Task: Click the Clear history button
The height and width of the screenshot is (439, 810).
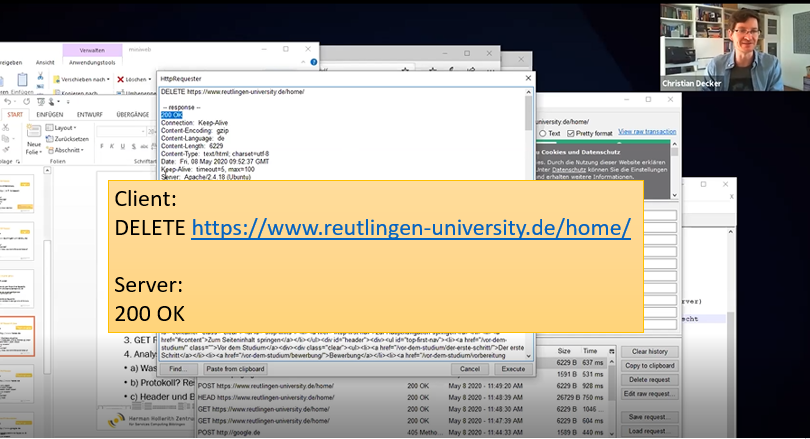Action: pyautogui.click(x=650, y=351)
